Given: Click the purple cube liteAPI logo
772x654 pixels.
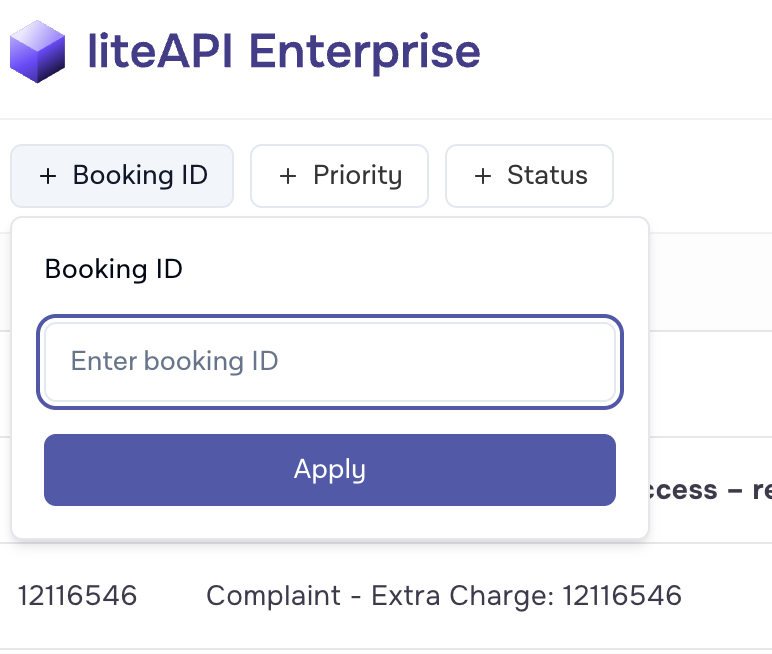Looking at the screenshot, I should click(37, 51).
